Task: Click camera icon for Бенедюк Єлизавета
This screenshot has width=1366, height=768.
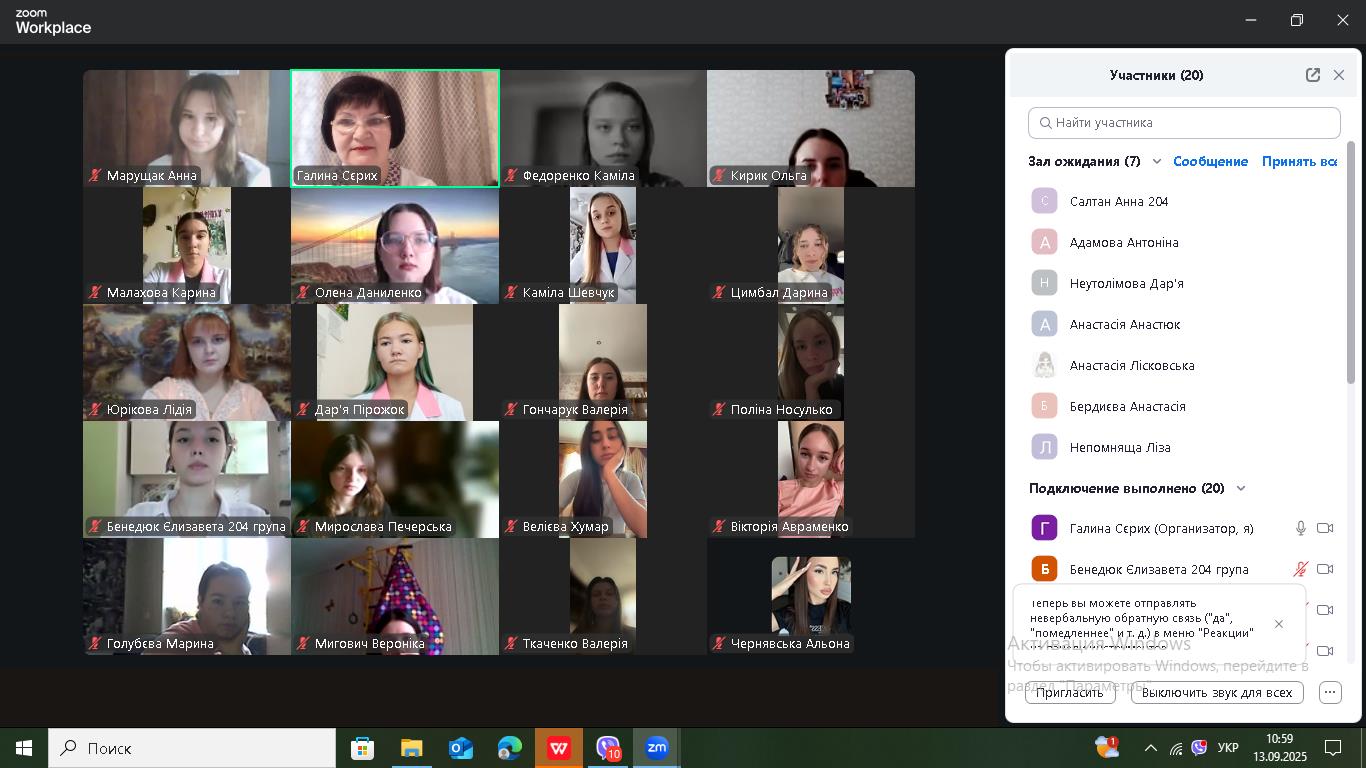Action: coord(1325,569)
